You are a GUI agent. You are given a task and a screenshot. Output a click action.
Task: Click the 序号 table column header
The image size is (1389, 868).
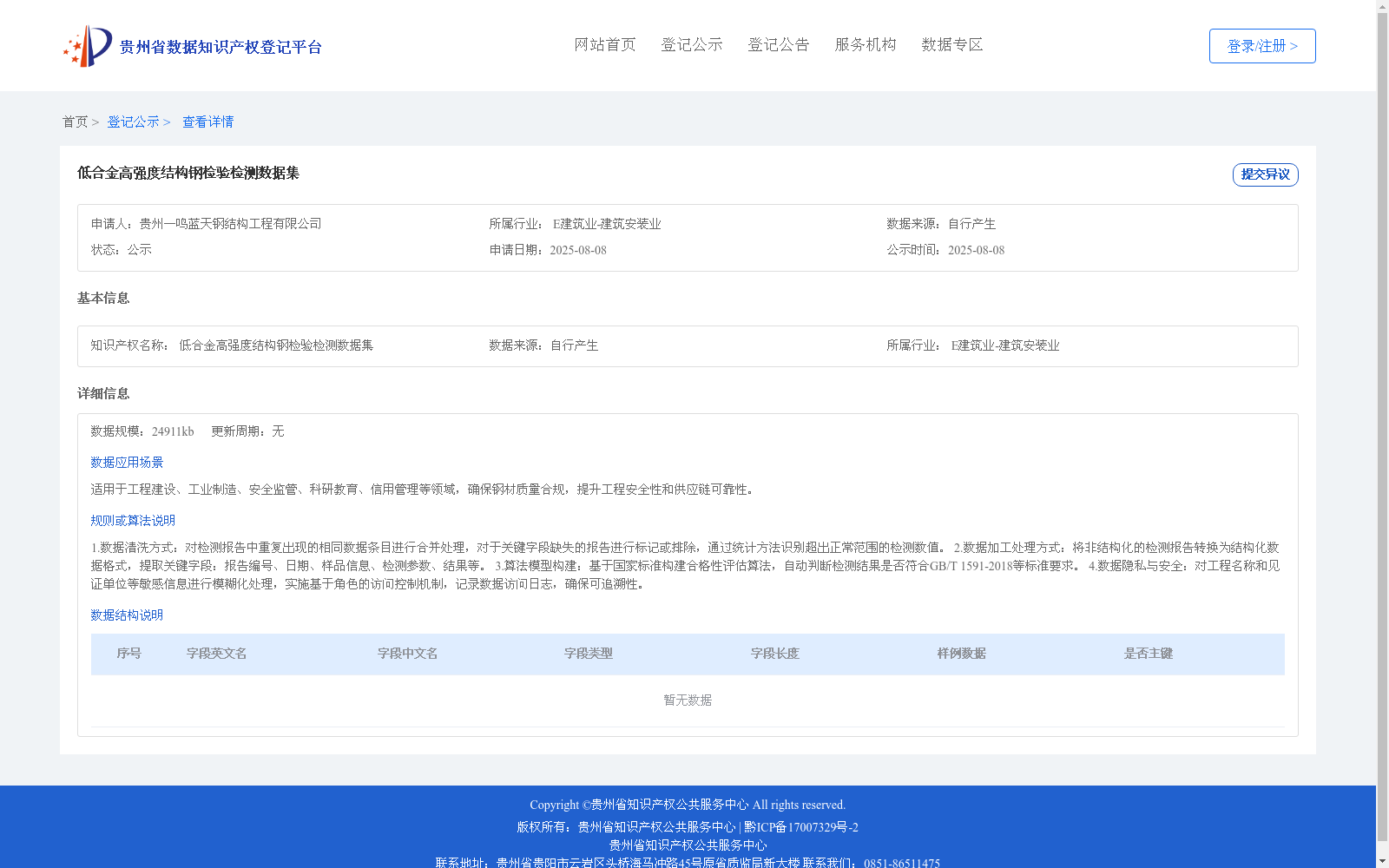tap(129, 654)
